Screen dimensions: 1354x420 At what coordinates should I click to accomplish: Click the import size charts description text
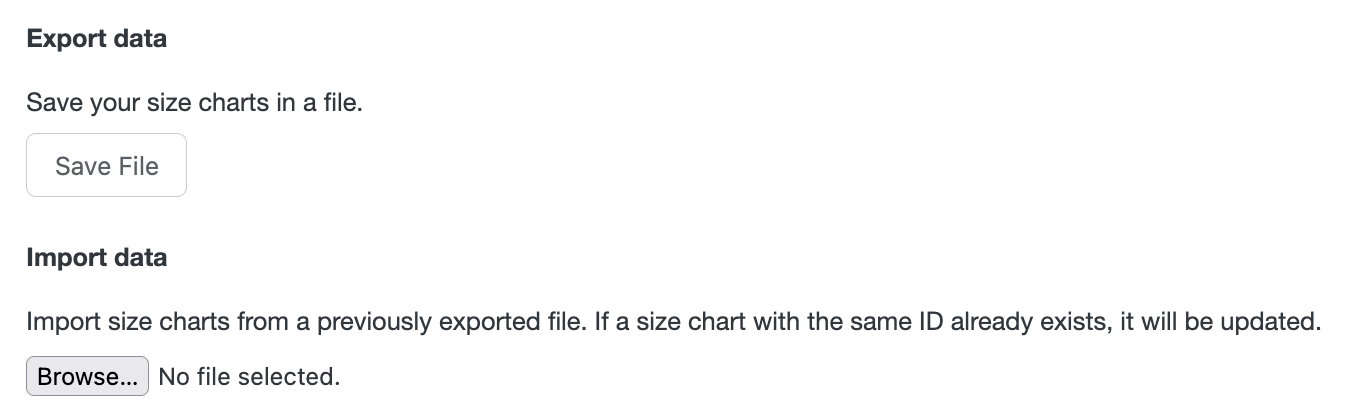pos(674,324)
